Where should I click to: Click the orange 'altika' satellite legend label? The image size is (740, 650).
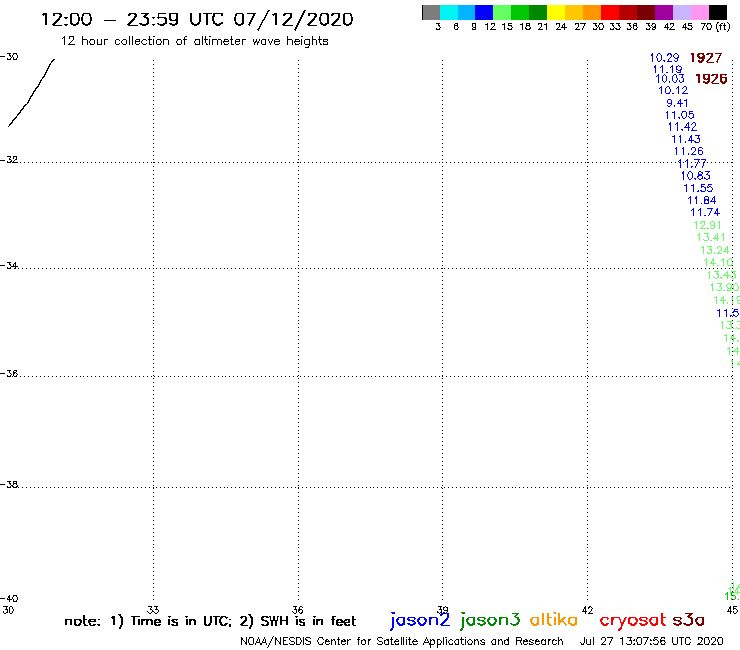[554, 619]
